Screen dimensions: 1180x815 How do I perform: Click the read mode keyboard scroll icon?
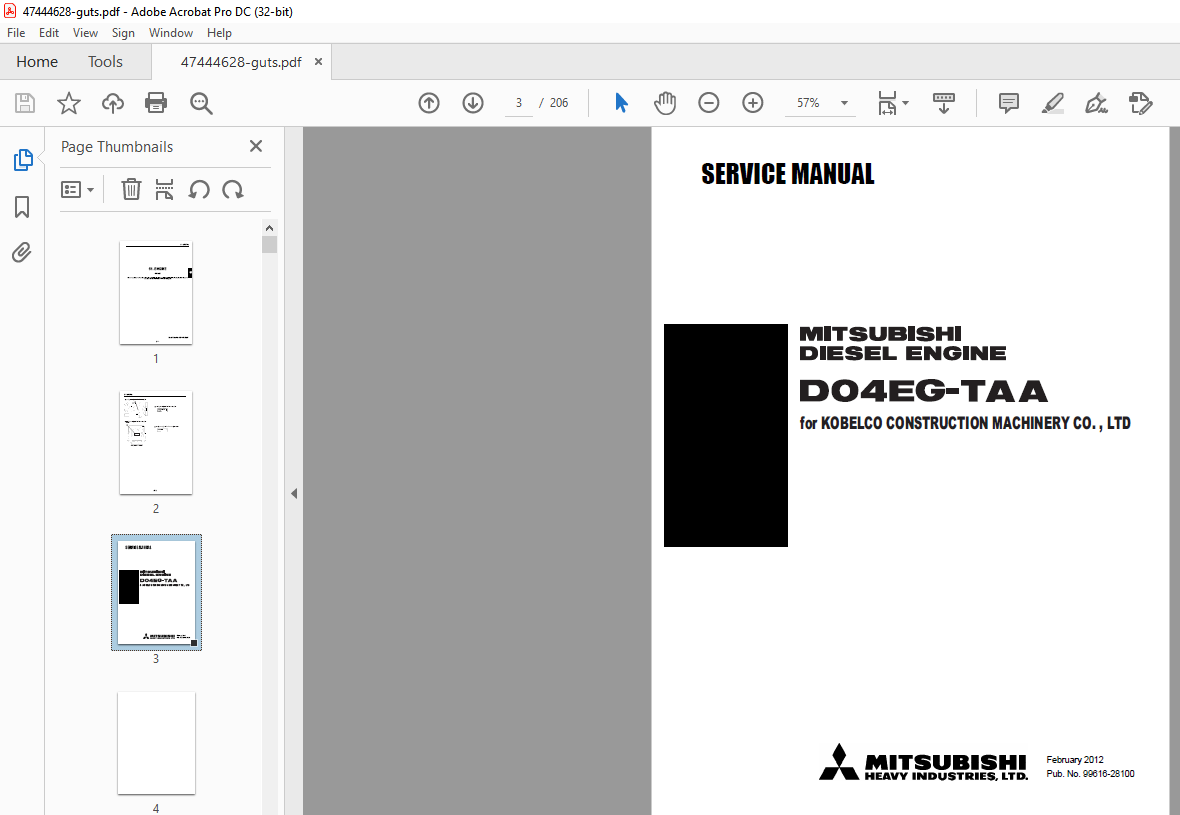point(944,103)
